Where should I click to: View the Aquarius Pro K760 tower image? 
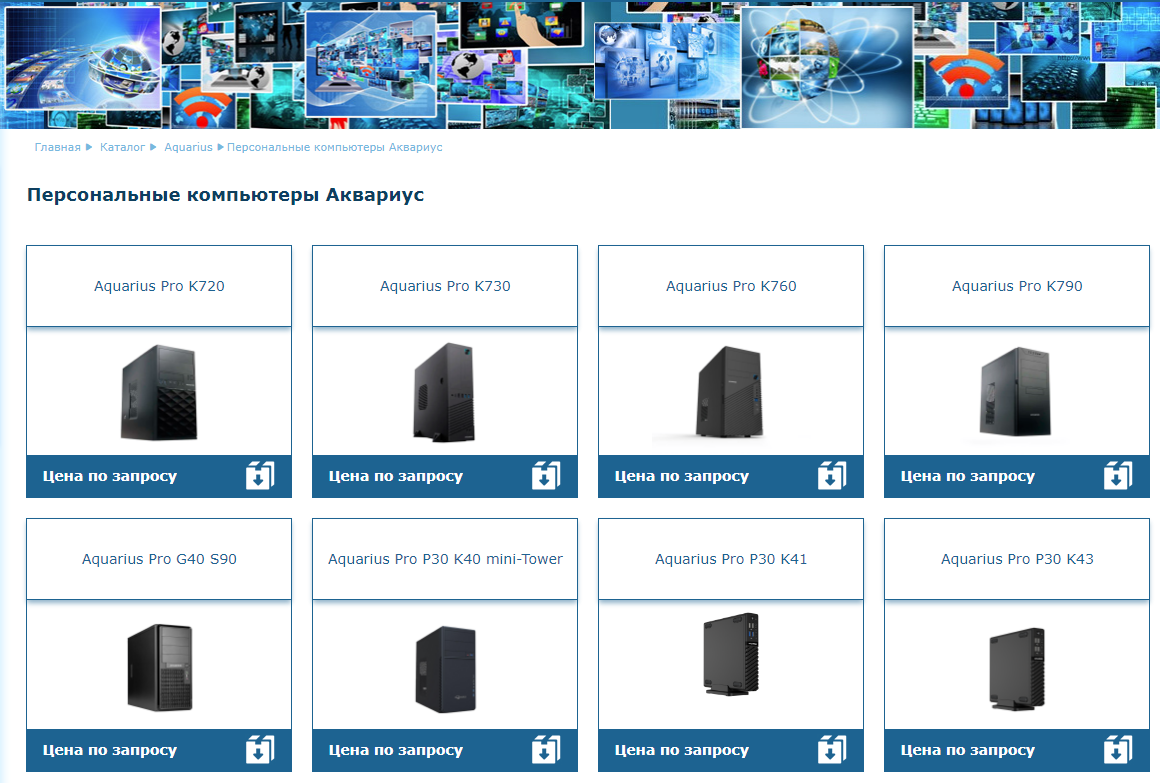730,392
